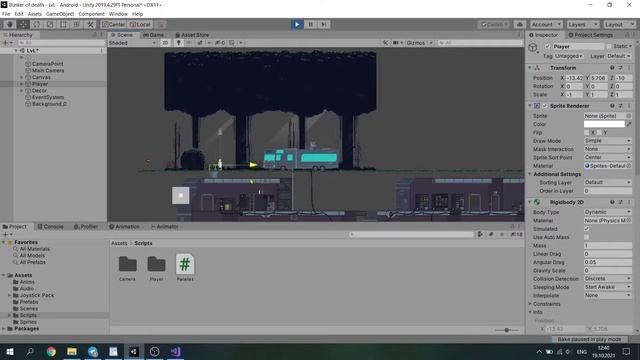Open Sprite Renderer help icon

coord(612,106)
